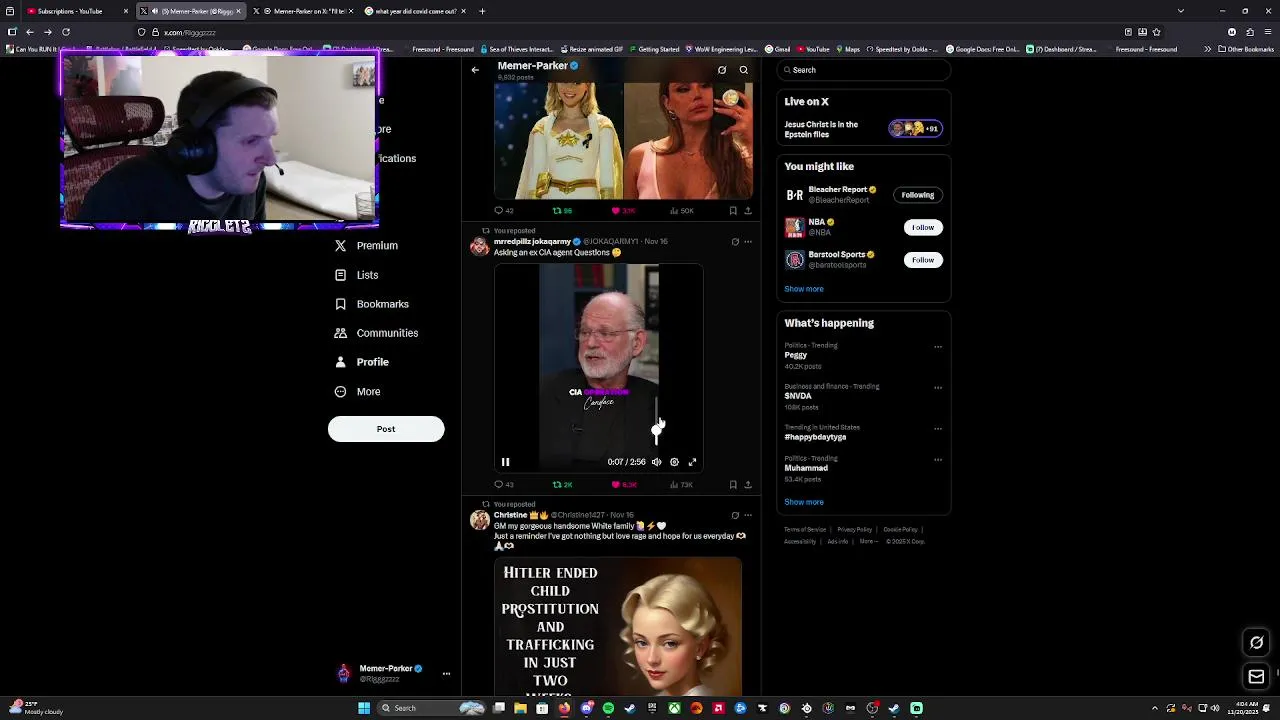Image resolution: width=1280 pixels, height=720 pixels.
Task: Pause the CIA agent video
Action: (505, 462)
